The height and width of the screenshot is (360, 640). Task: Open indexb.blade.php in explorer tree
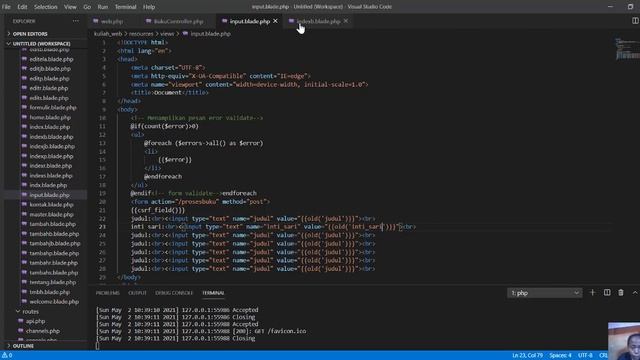pyautogui.click(x=51, y=137)
